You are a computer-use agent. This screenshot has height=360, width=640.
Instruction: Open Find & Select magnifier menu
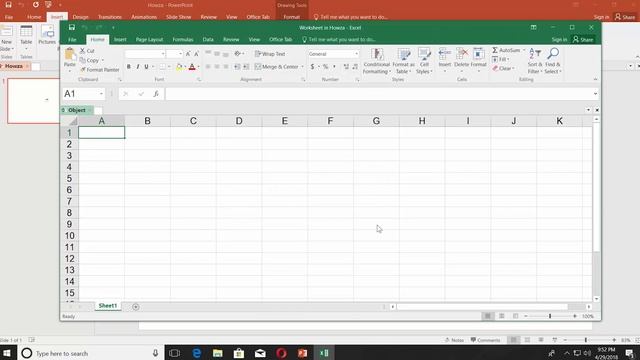click(x=553, y=61)
